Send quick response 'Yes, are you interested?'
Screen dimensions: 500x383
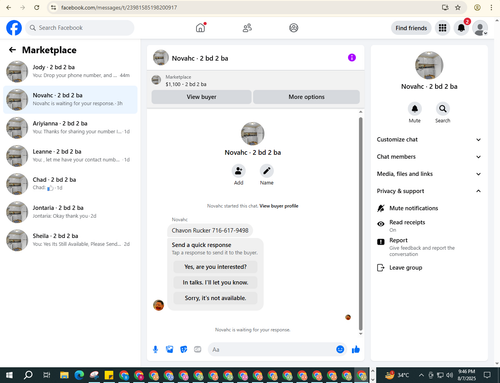(215, 267)
